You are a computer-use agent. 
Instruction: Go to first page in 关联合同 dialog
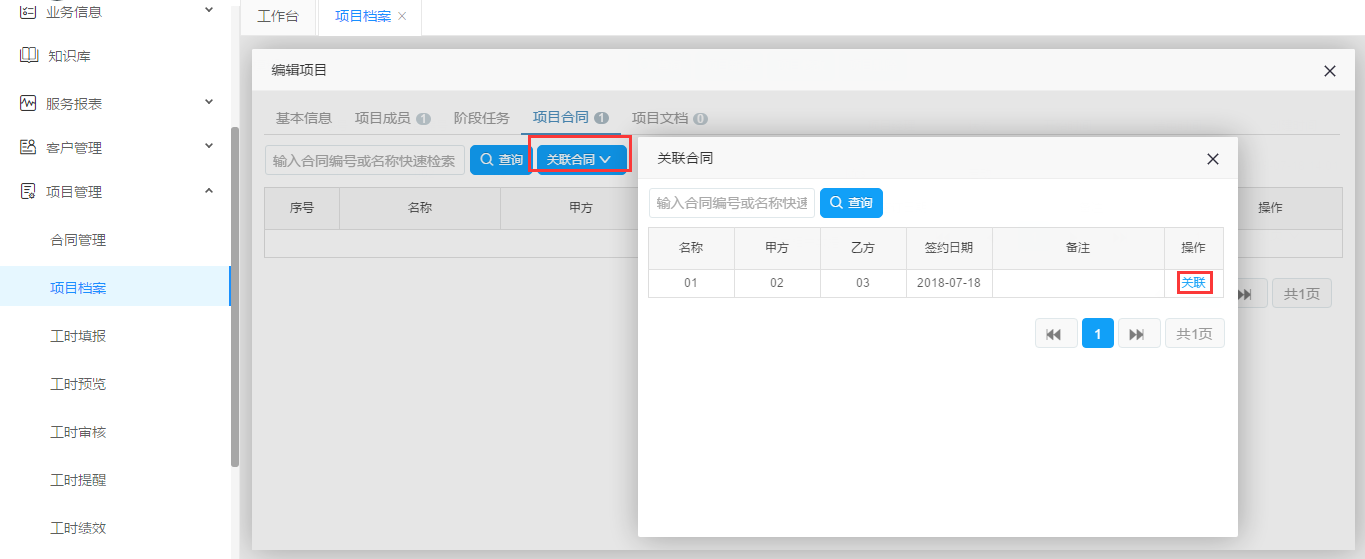1055,334
